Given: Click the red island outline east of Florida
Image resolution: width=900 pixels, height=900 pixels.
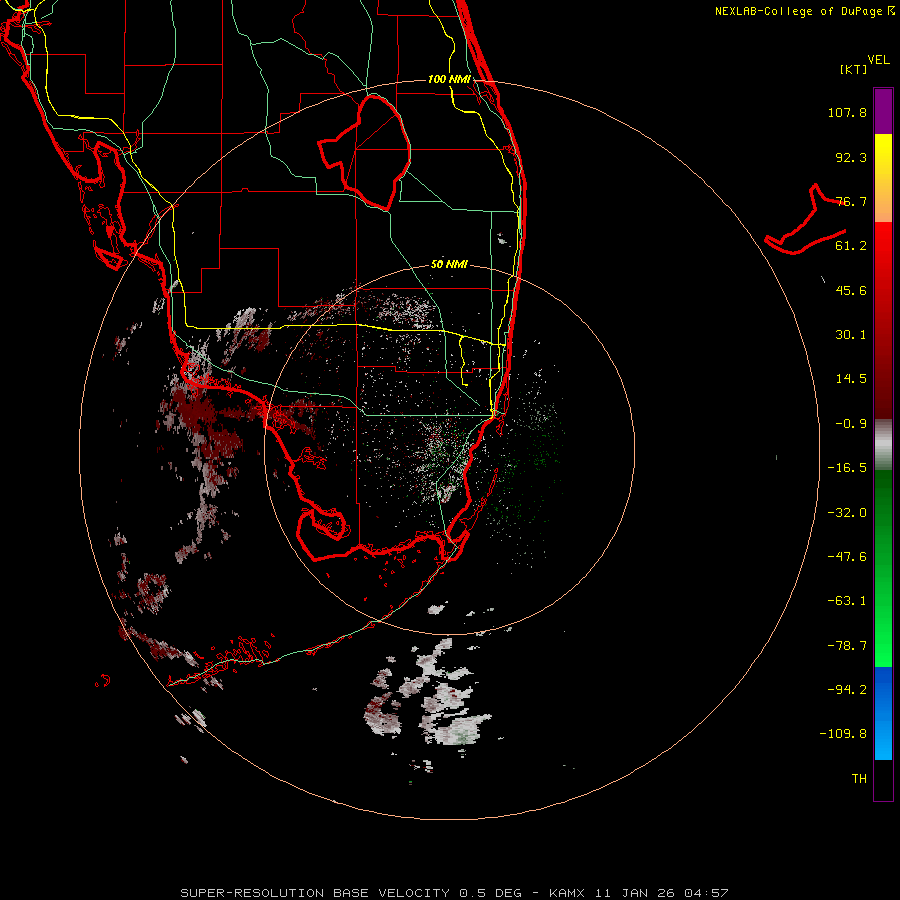Looking at the screenshot, I should click(806, 220).
